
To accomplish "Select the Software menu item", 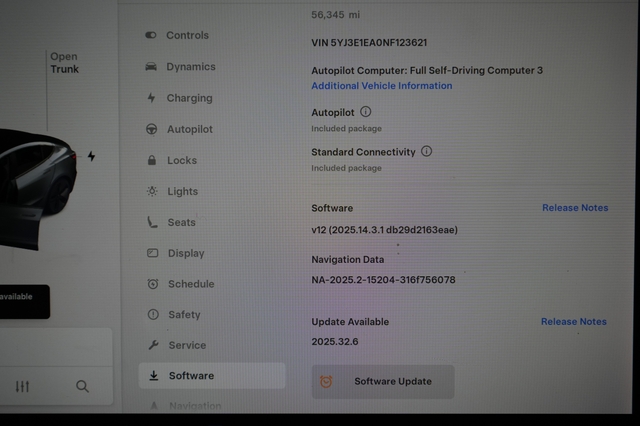I will pyautogui.click(x=212, y=376).
